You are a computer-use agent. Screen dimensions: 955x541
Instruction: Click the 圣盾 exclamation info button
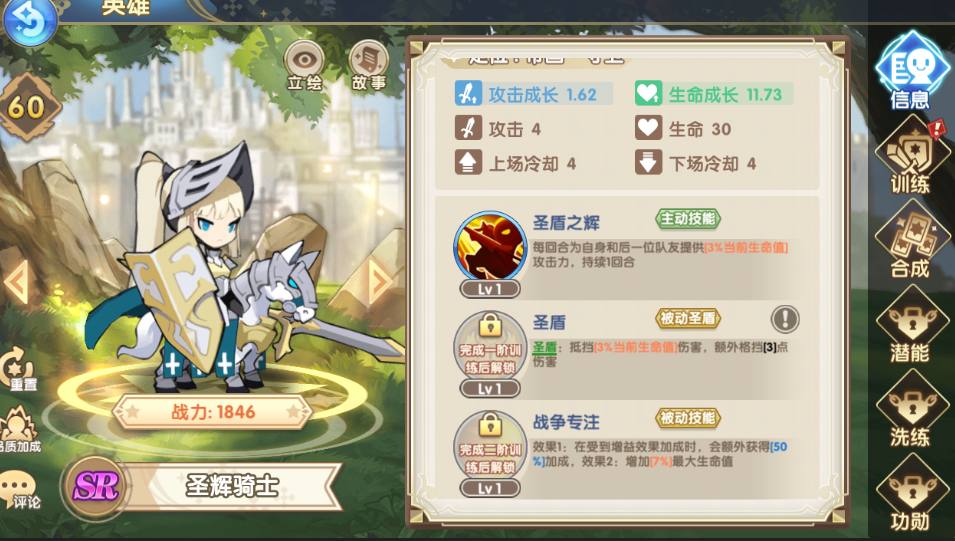pyautogui.click(x=785, y=319)
